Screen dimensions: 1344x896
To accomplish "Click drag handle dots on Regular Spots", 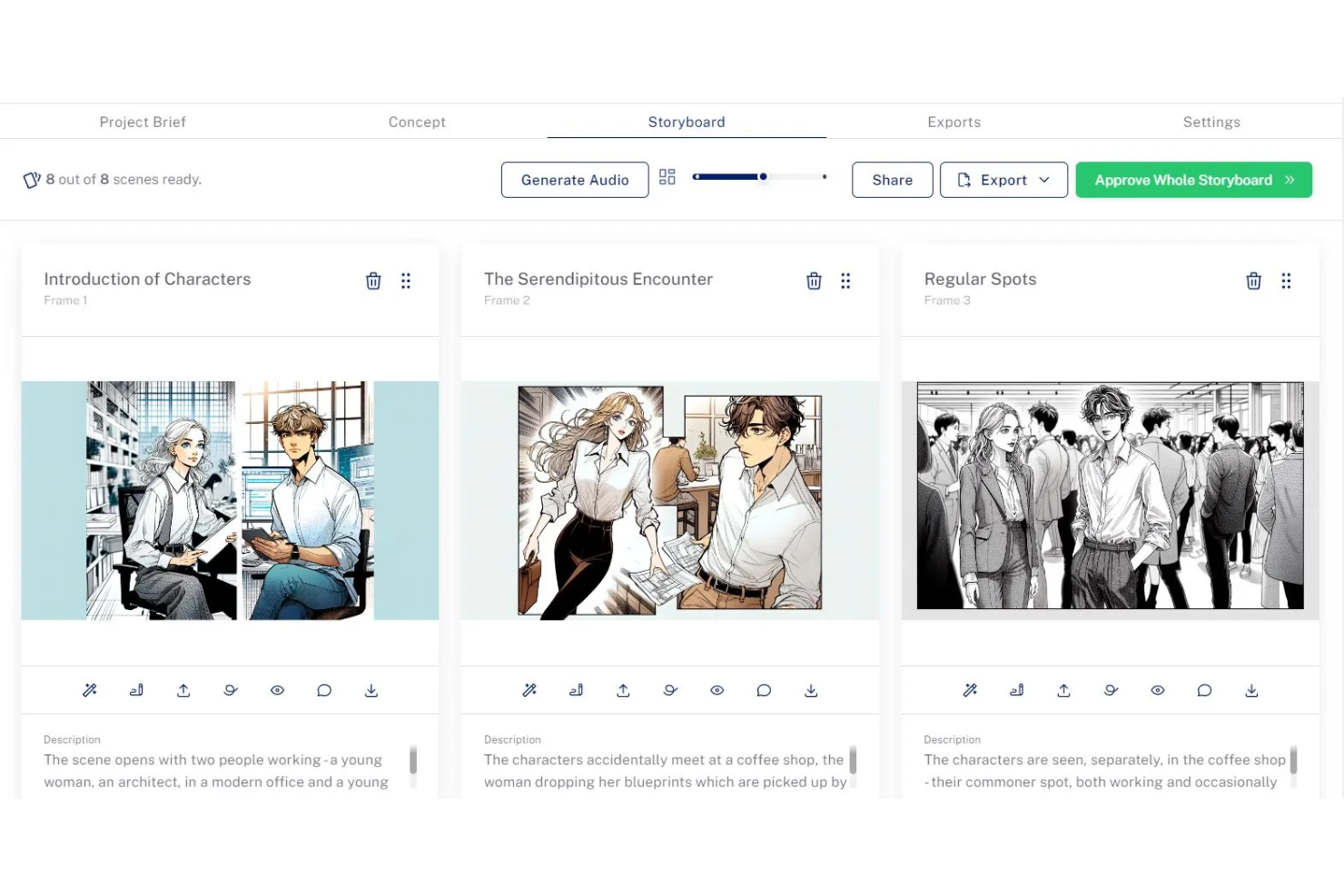I will tap(1286, 281).
